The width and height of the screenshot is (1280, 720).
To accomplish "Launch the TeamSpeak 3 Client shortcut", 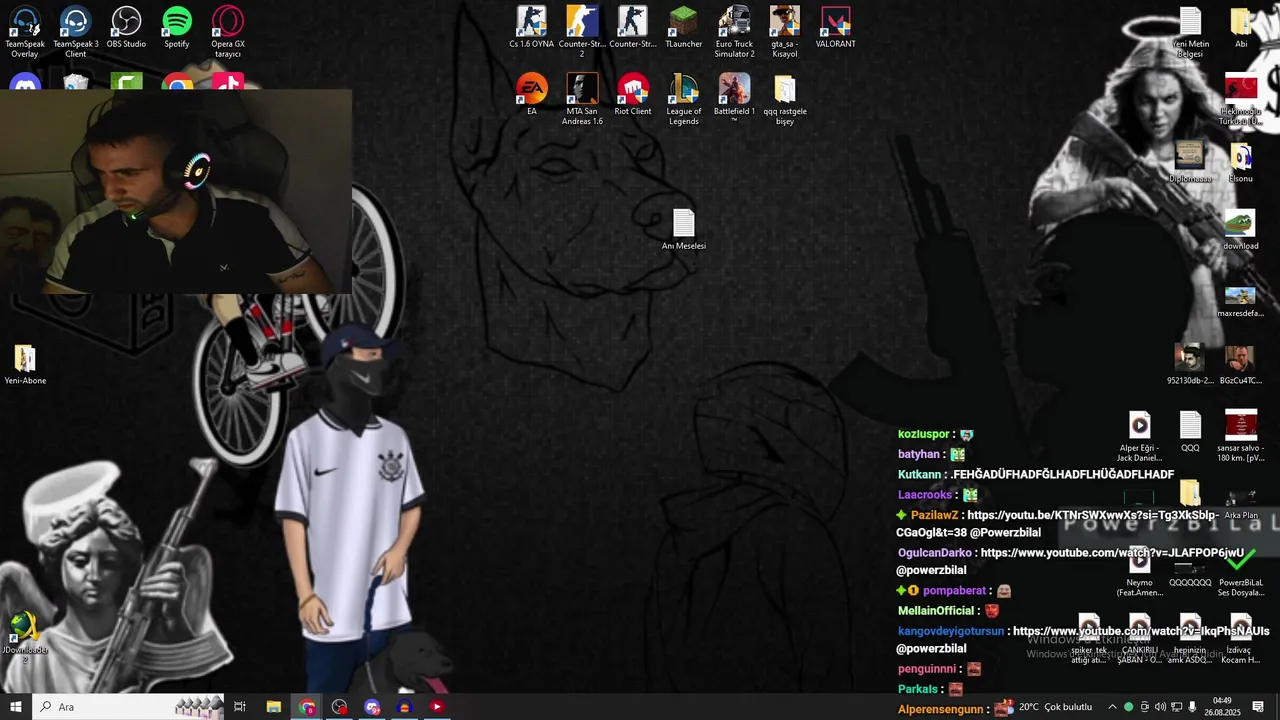I will pyautogui.click(x=76, y=32).
